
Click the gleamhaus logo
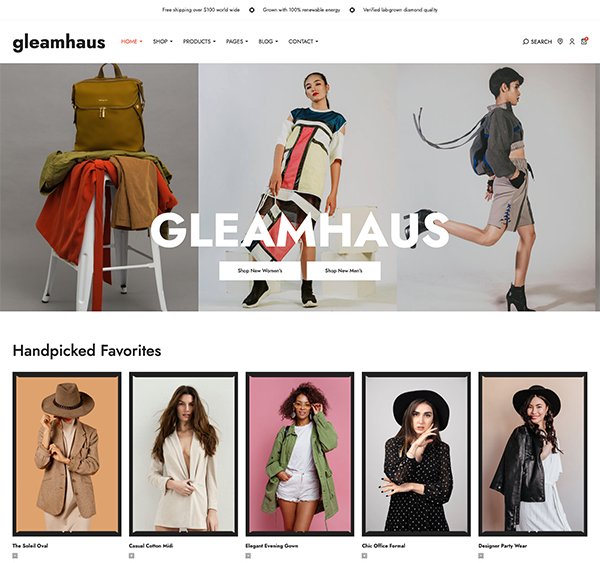(x=59, y=42)
